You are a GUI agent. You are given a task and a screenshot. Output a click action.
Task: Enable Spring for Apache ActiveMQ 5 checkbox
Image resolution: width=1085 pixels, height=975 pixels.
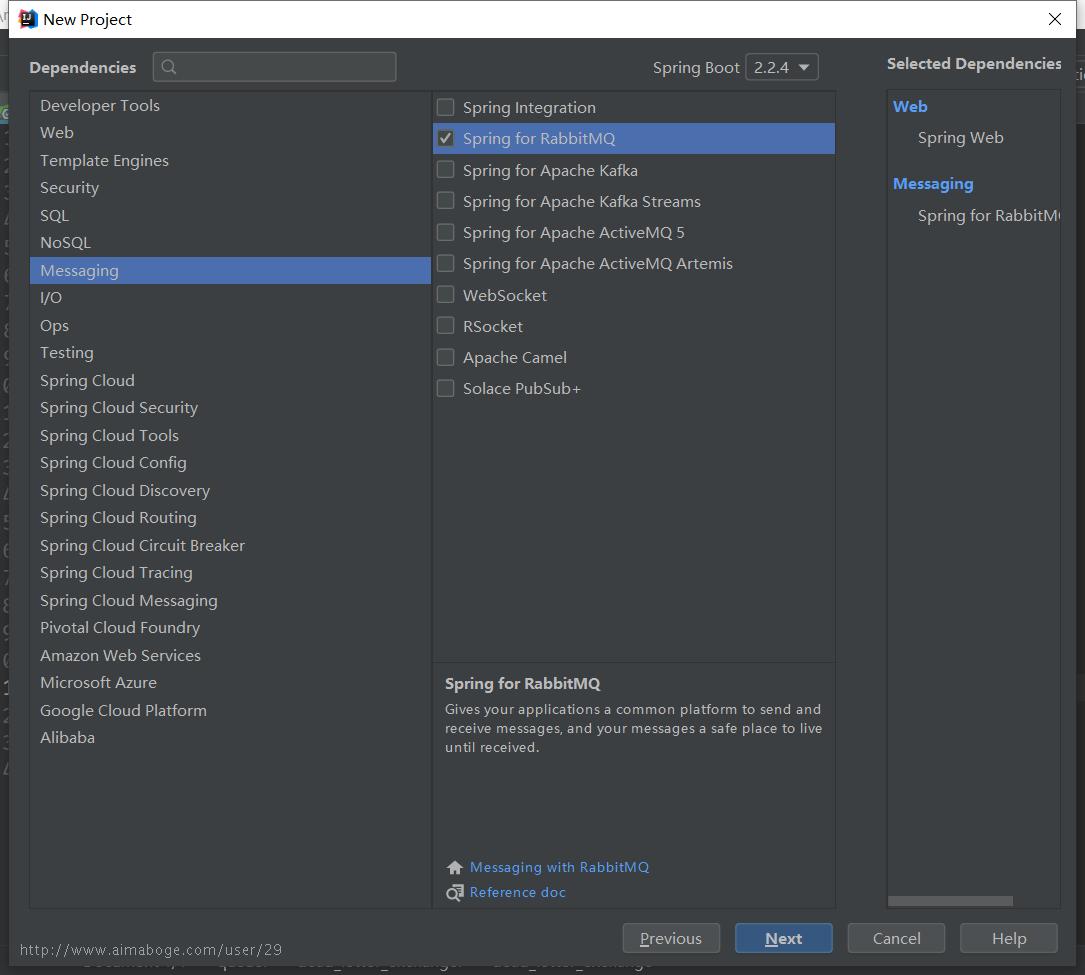[x=446, y=233]
